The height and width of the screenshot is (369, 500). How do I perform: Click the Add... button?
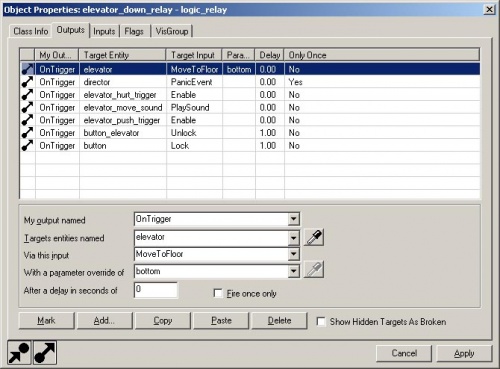click(x=104, y=321)
